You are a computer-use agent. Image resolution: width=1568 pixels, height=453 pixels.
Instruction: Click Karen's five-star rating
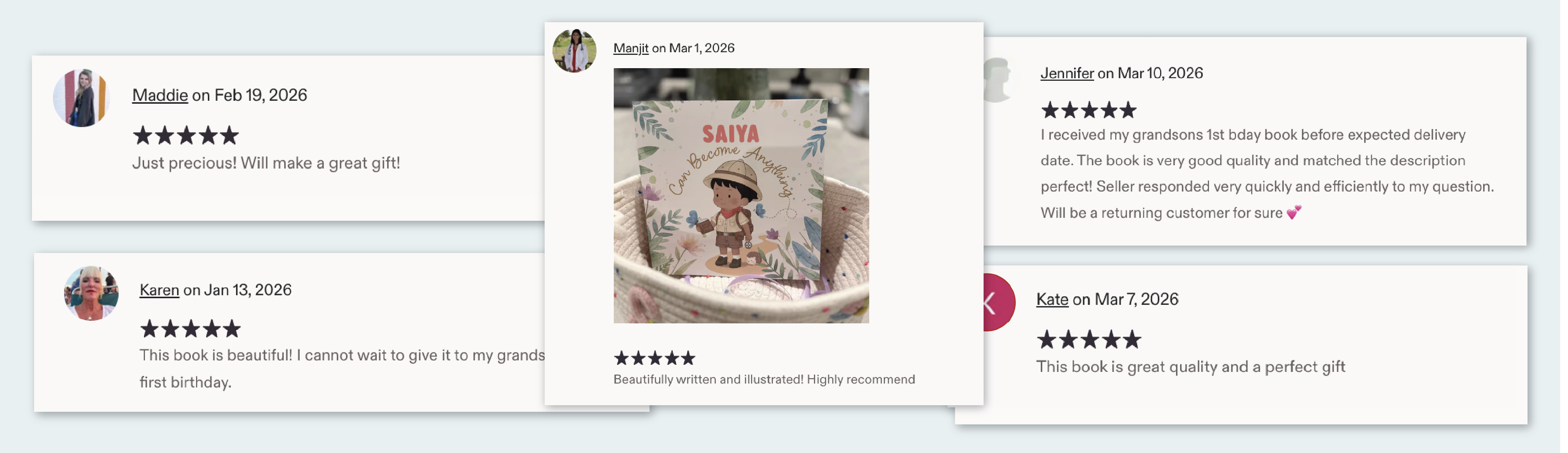click(191, 329)
